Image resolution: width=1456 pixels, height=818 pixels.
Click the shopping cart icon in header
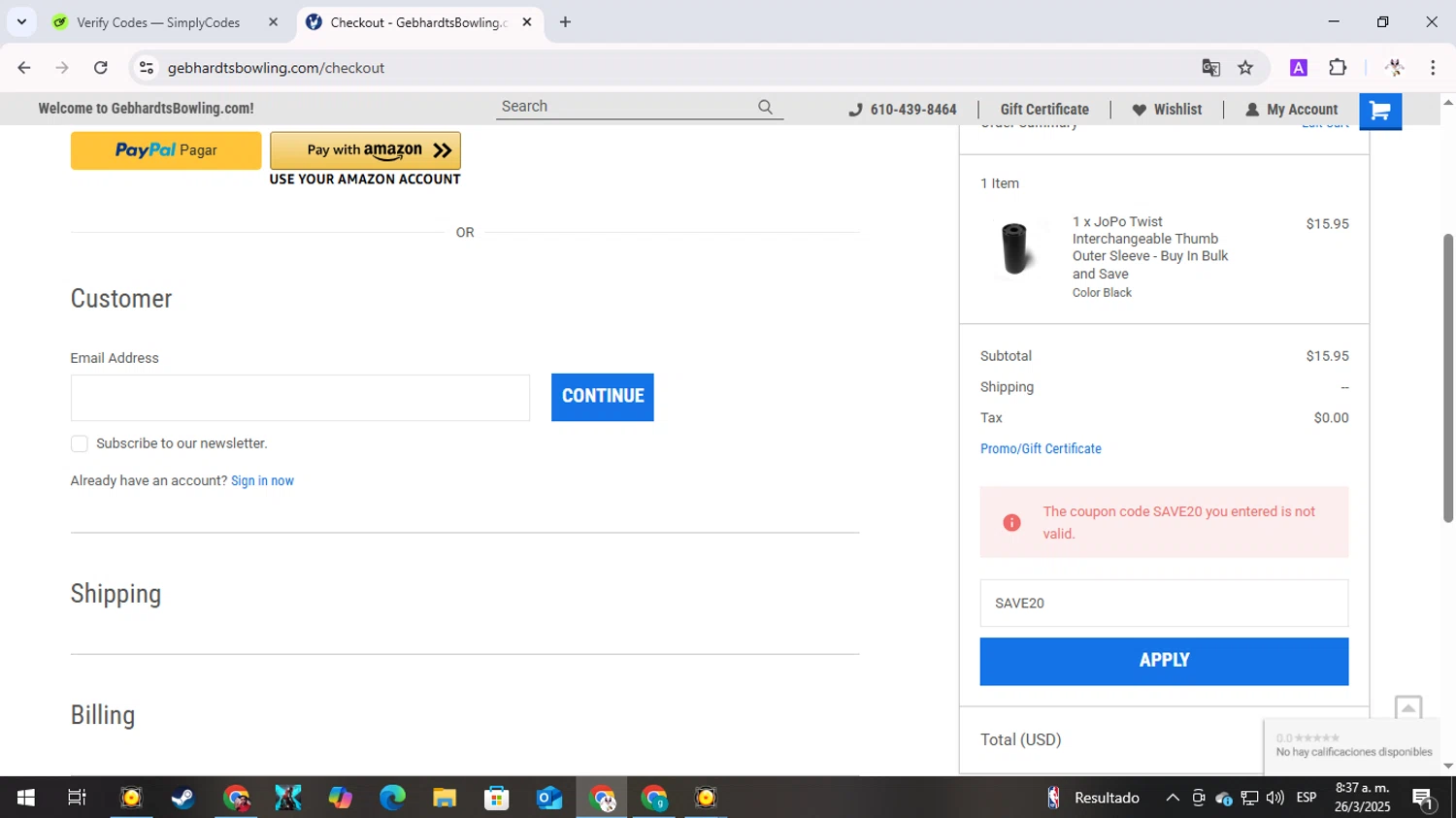pyautogui.click(x=1380, y=111)
